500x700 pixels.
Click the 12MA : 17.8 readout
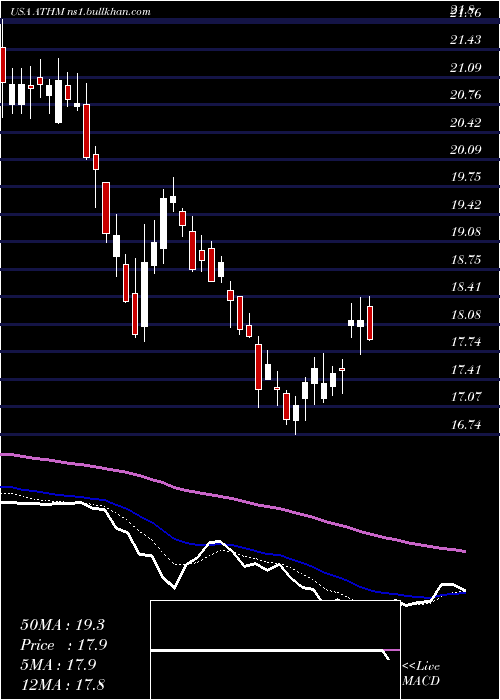pos(62,685)
